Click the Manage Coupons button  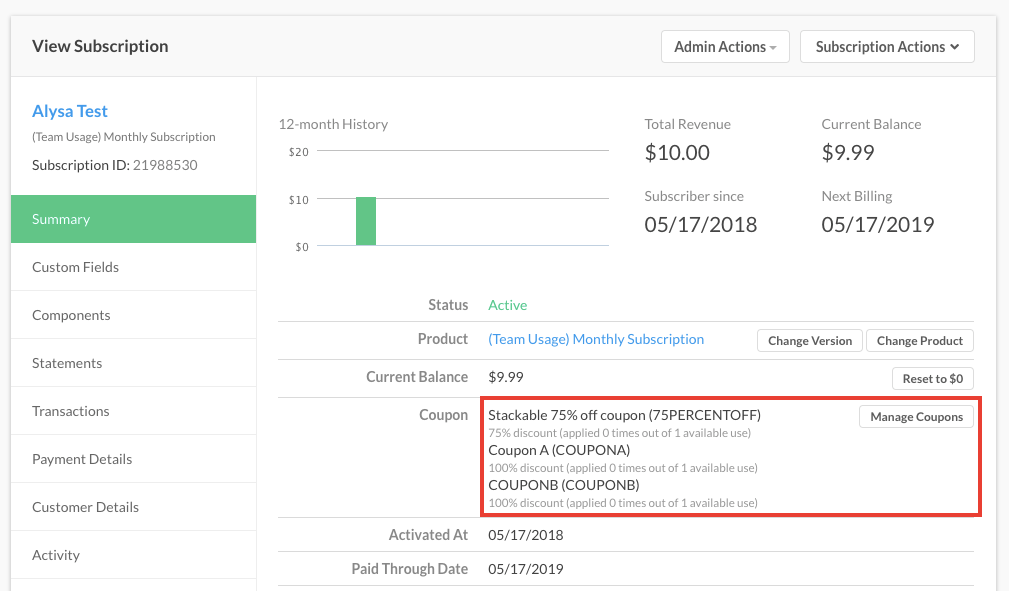coord(916,417)
